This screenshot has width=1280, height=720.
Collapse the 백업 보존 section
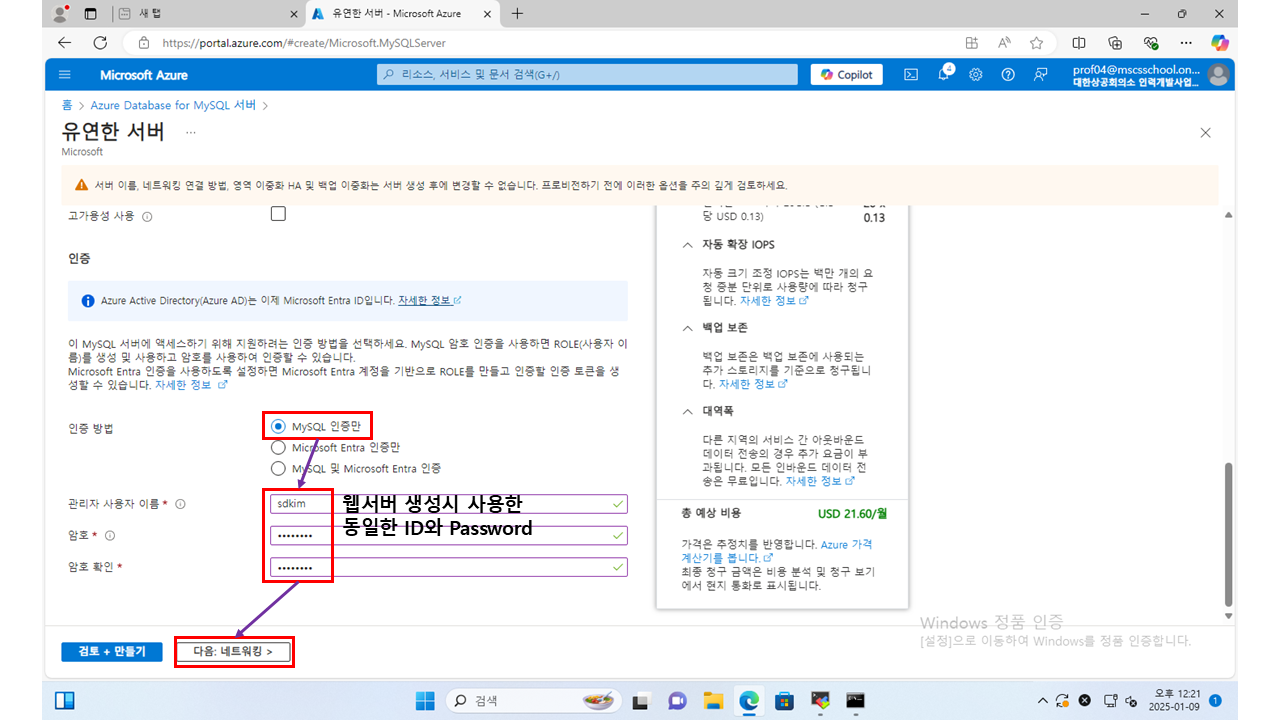[687, 328]
